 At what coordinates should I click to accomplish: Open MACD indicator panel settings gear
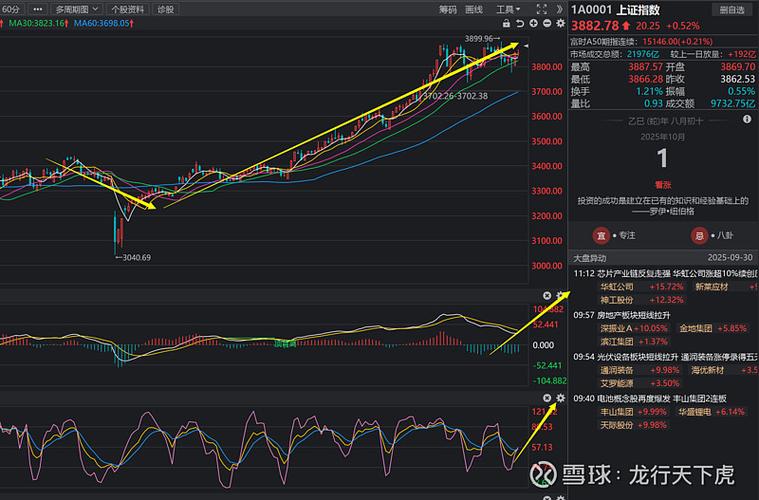[x=560, y=296]
